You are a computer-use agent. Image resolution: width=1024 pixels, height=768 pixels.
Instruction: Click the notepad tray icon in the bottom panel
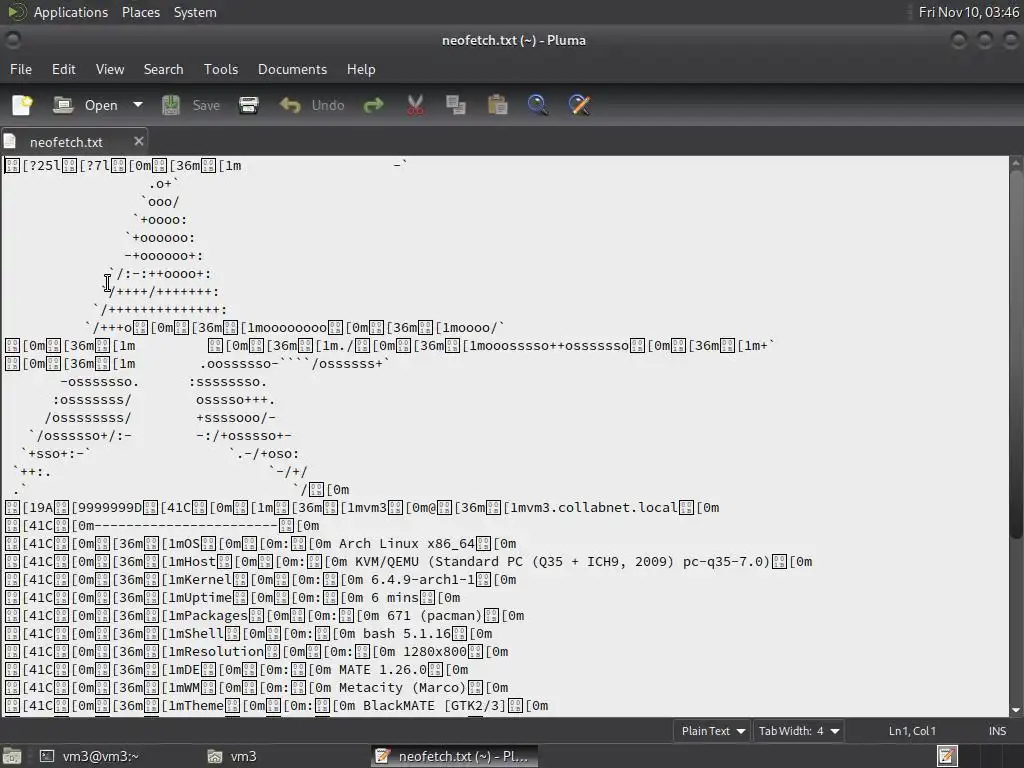(947, 756)
